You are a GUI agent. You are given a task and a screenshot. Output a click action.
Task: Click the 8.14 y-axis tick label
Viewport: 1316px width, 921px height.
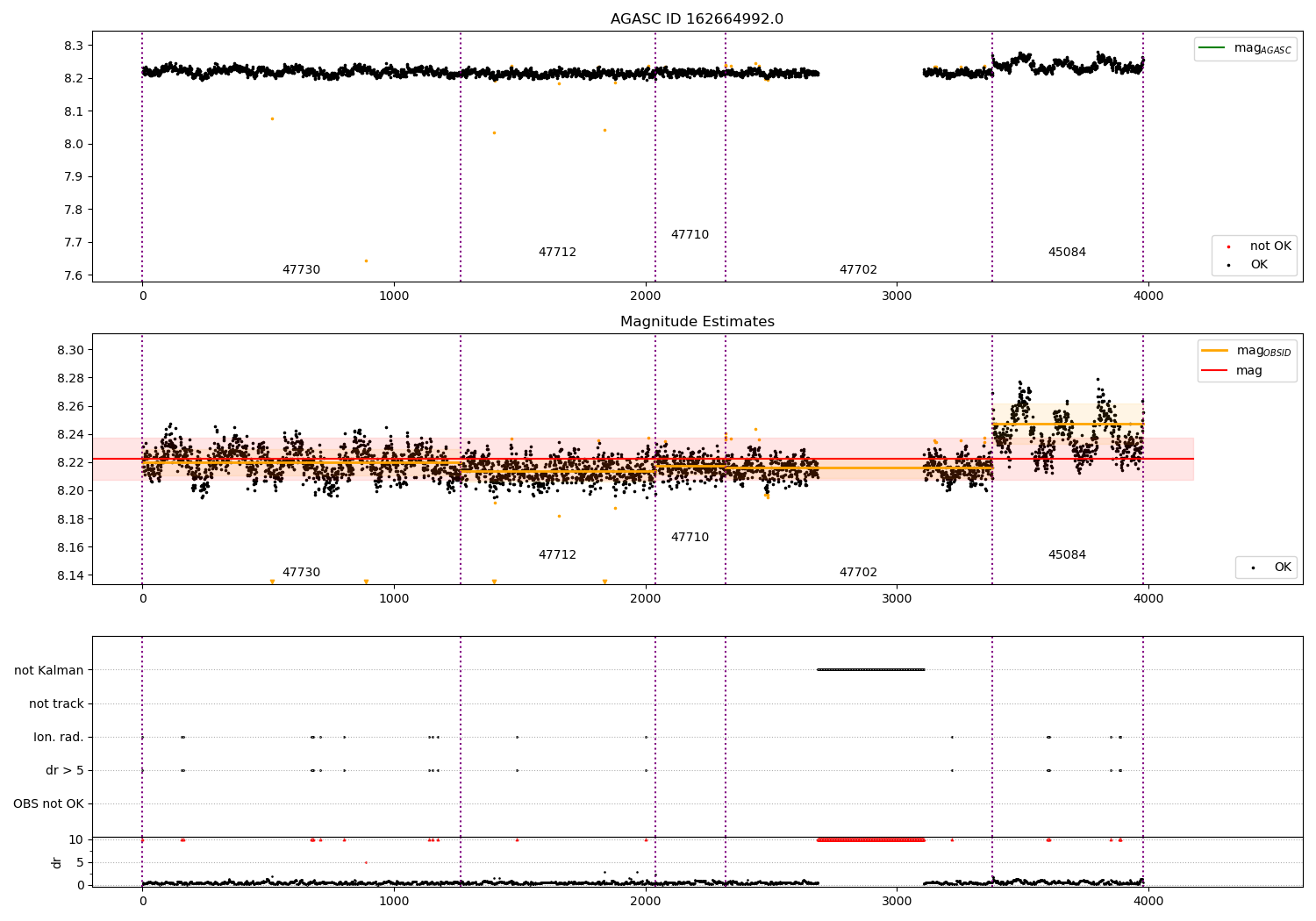[x=70, y=575]
